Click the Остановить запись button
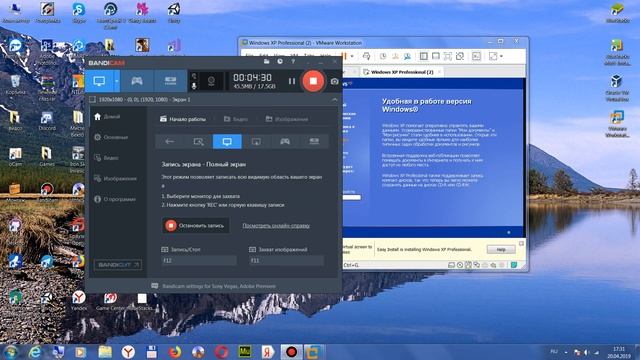Image resolution: width=640 pixels, height=360 pixels. [x=195, y=225]
